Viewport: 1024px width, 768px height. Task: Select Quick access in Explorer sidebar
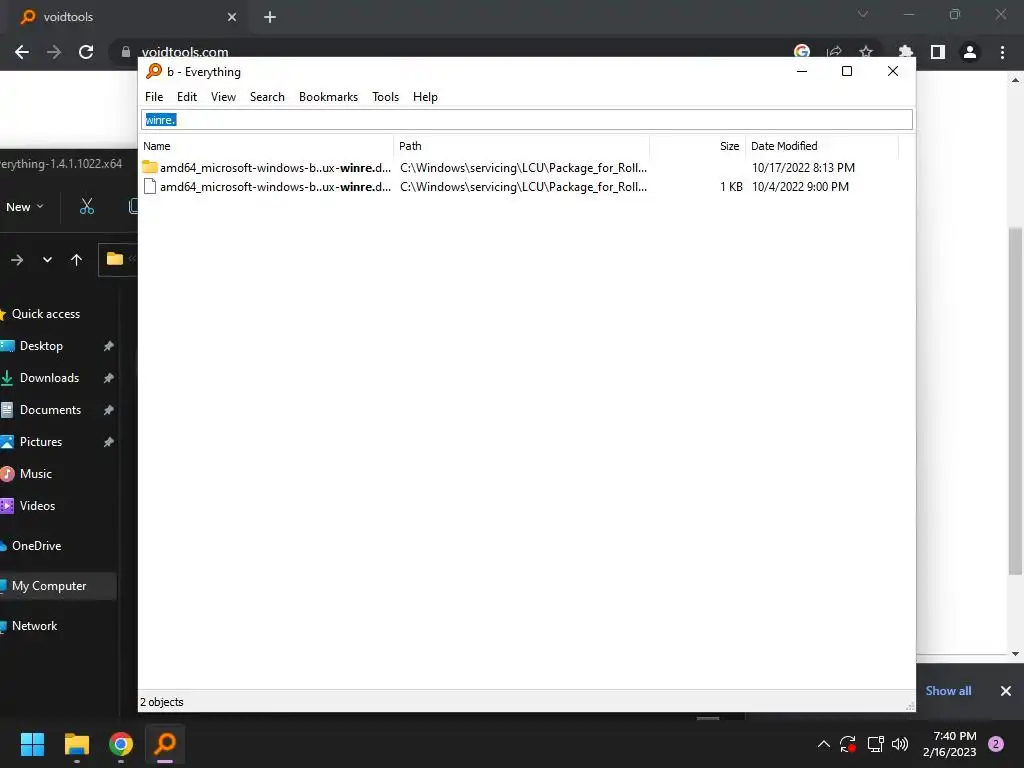[46, 314]
